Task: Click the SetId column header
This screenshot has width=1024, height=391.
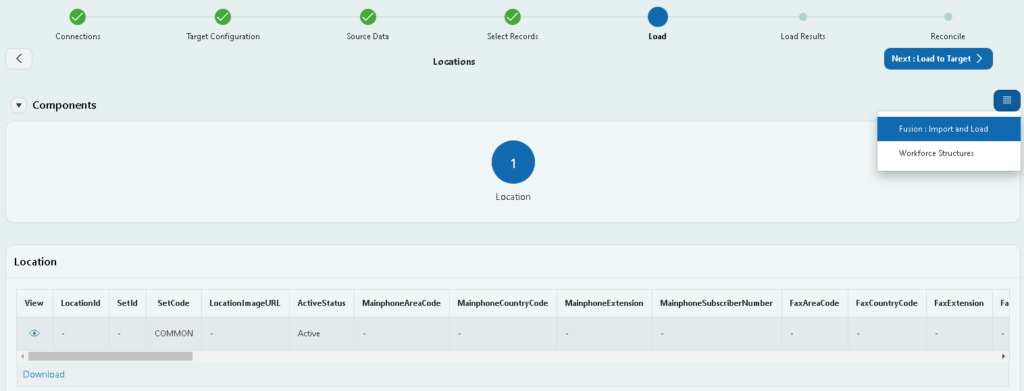Action: pos(127,304)
